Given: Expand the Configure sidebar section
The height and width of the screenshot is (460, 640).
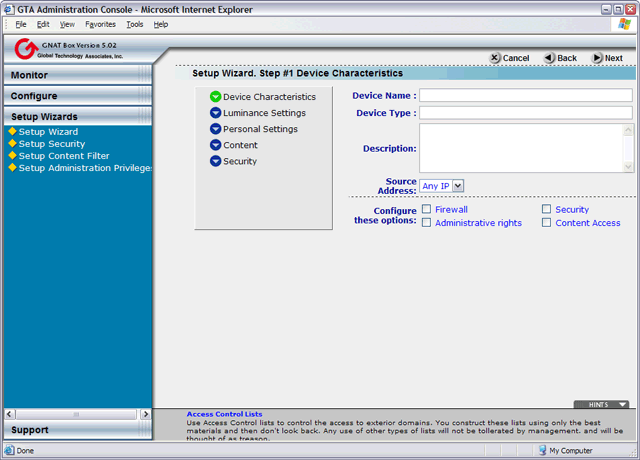Looking at the screenshot, I should [x=78, y=96].
